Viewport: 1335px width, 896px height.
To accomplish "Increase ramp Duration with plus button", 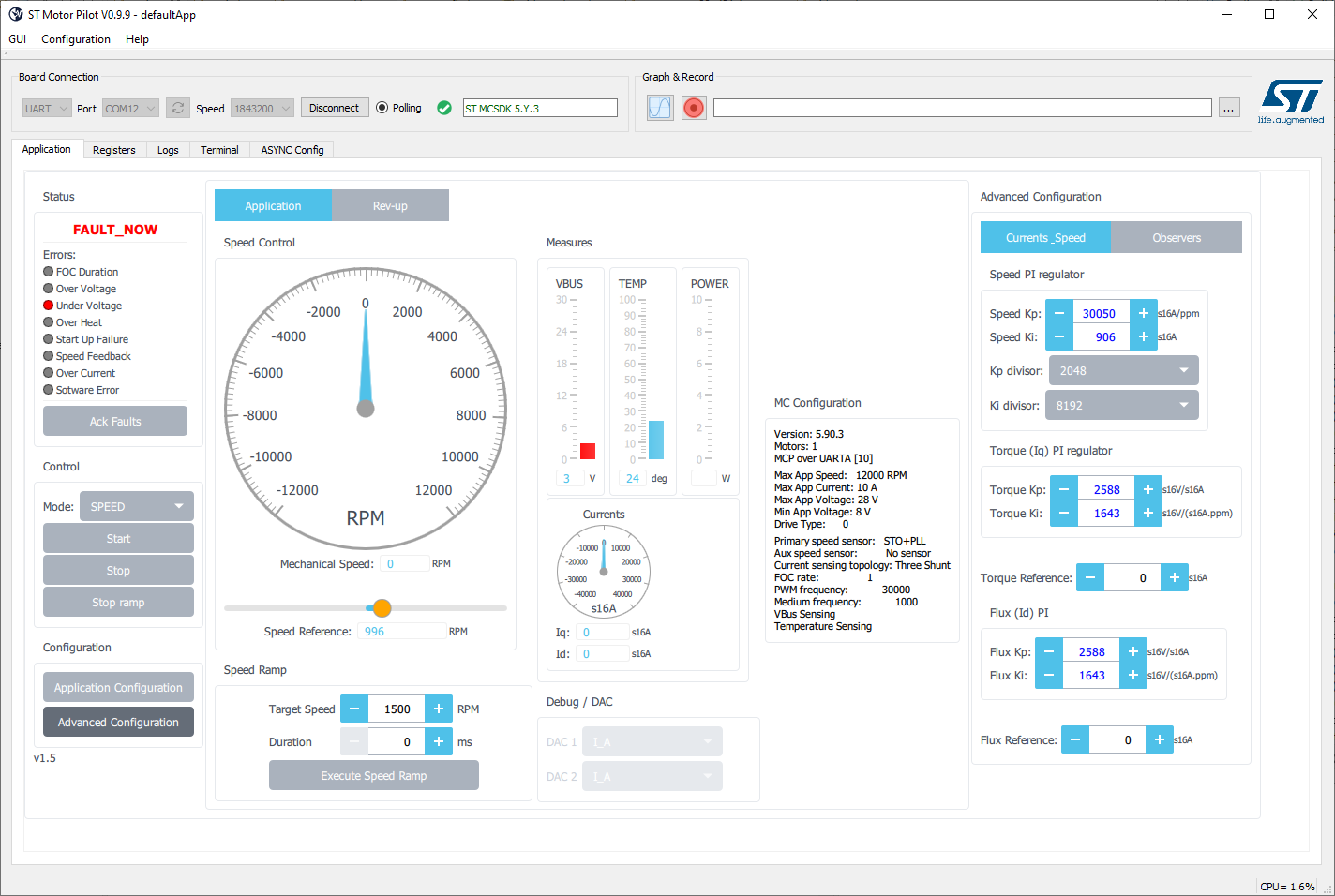I will tap(439, 741).
